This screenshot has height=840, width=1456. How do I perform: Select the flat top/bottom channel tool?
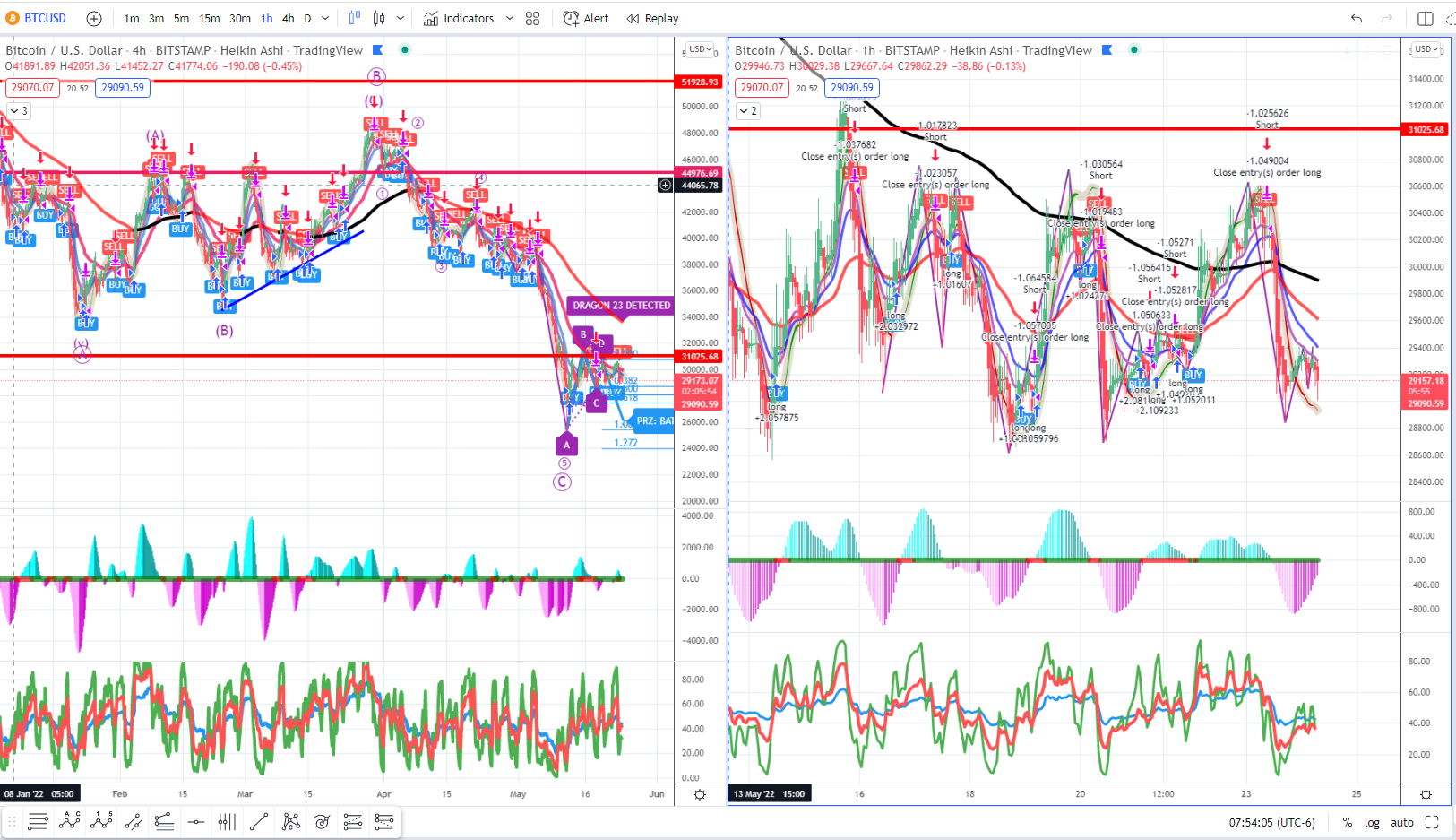[x=164, y=821]
